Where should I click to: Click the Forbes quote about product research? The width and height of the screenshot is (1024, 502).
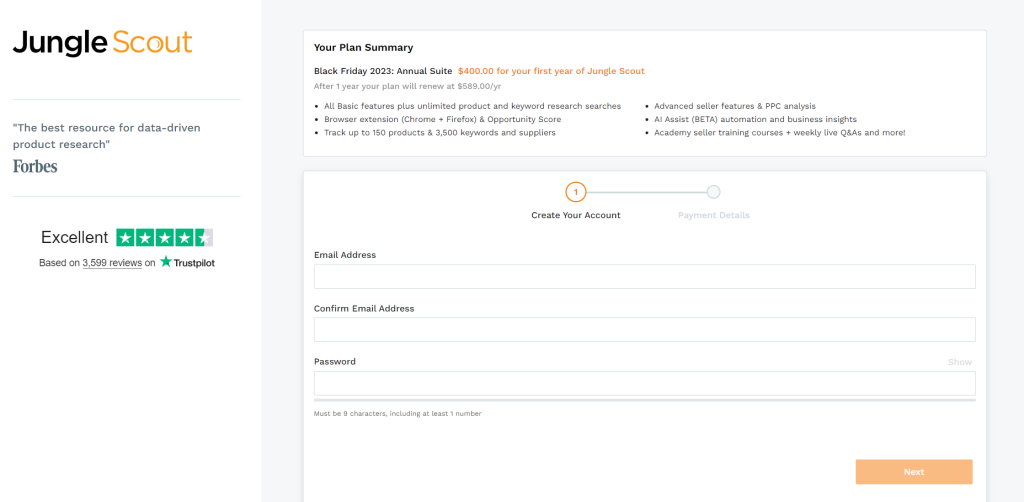point(106,136)
